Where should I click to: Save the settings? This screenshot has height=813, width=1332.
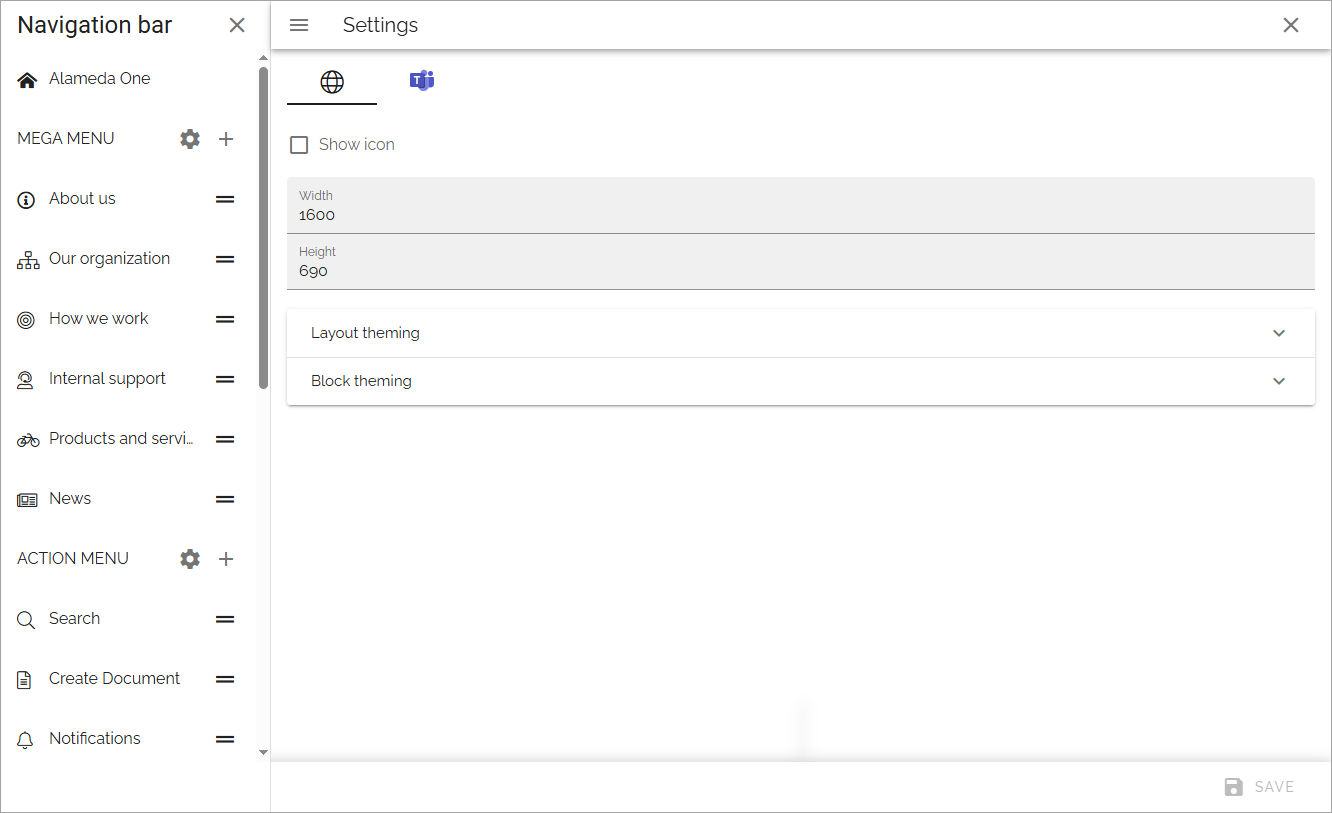pyautogui.click(x=1259, y=787)
